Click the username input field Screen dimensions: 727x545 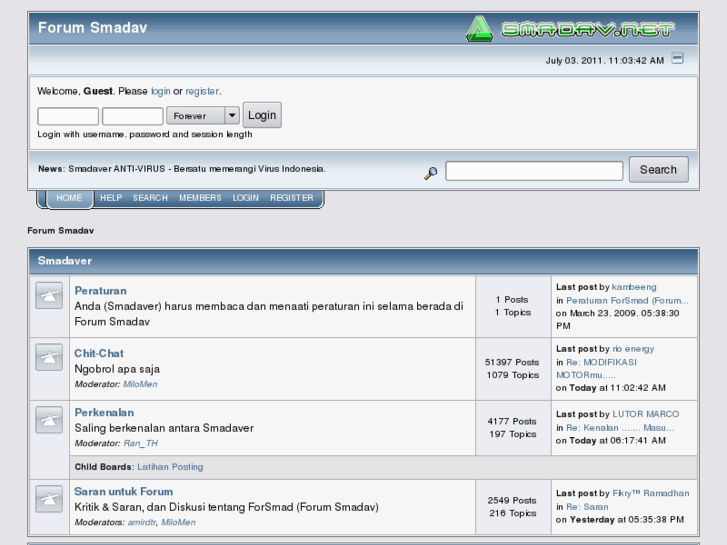click(68, 116)
